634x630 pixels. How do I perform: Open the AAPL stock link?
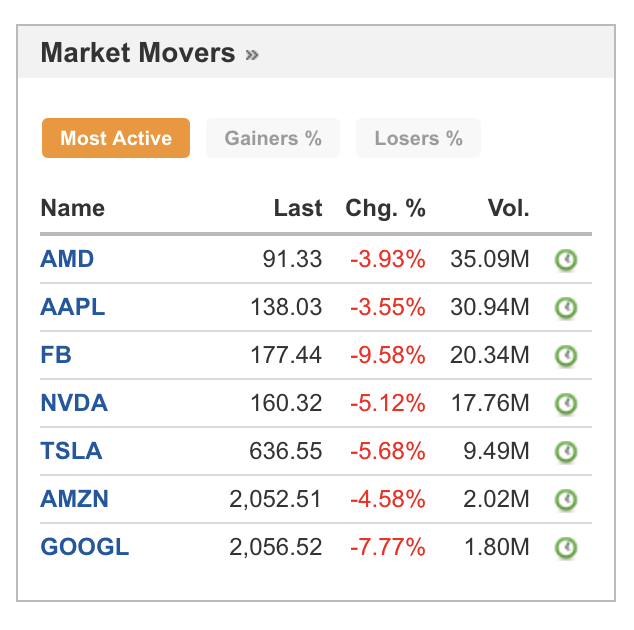(x=73, y=307)
